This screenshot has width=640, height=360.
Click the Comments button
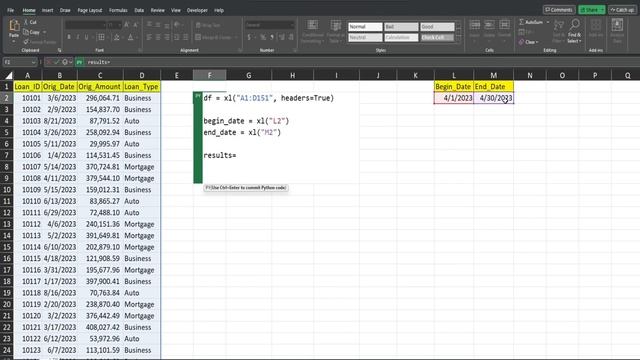coord(559,10)
